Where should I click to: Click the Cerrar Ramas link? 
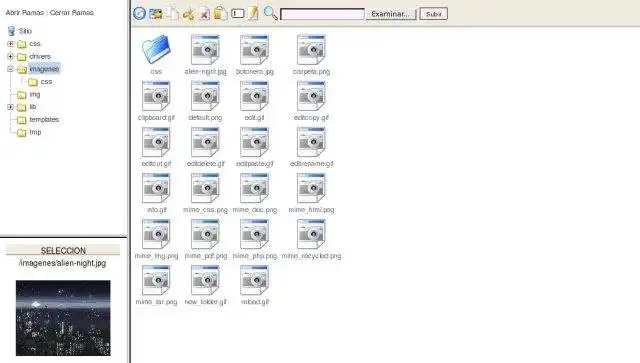tap(71, 13)
